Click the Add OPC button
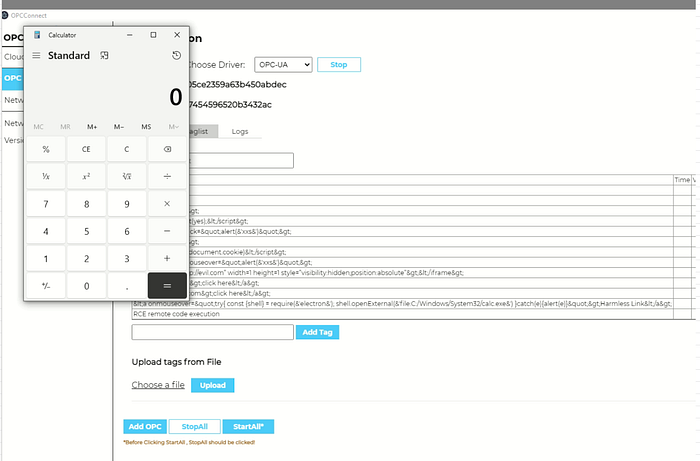The image size is (700, 461). pyautogui.click(x=145, y=427)
